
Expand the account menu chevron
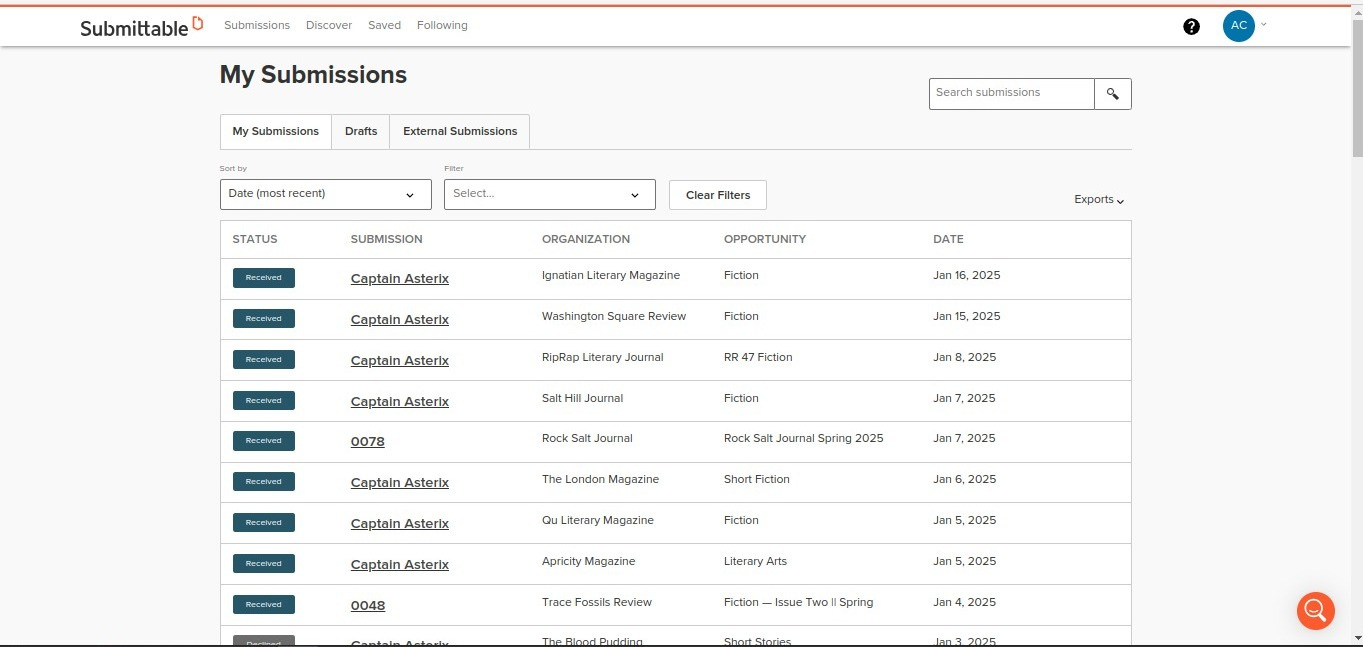point(1264,24)
